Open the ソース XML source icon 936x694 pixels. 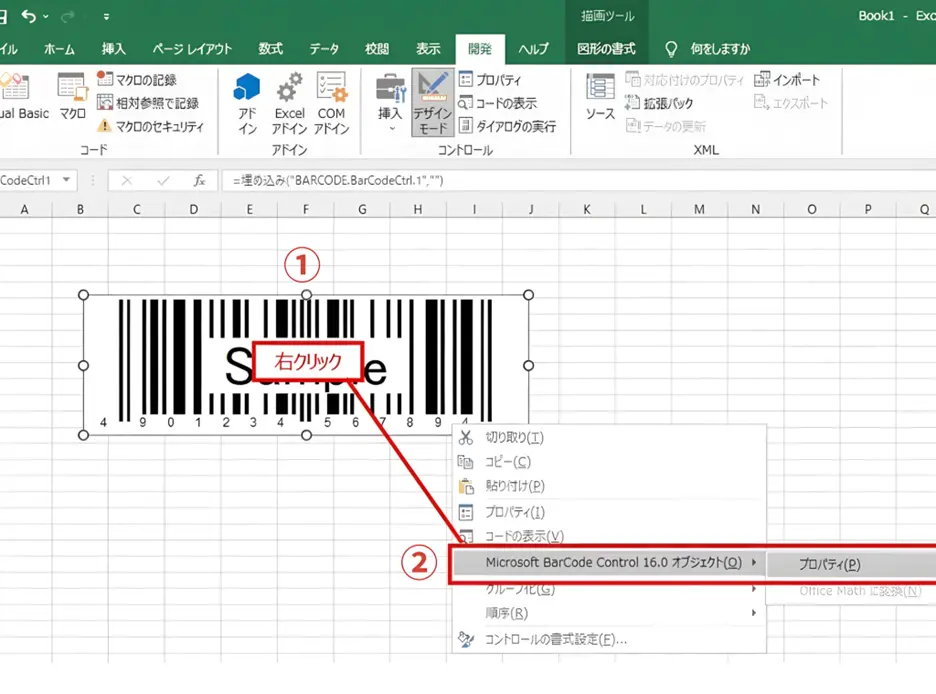600,87
